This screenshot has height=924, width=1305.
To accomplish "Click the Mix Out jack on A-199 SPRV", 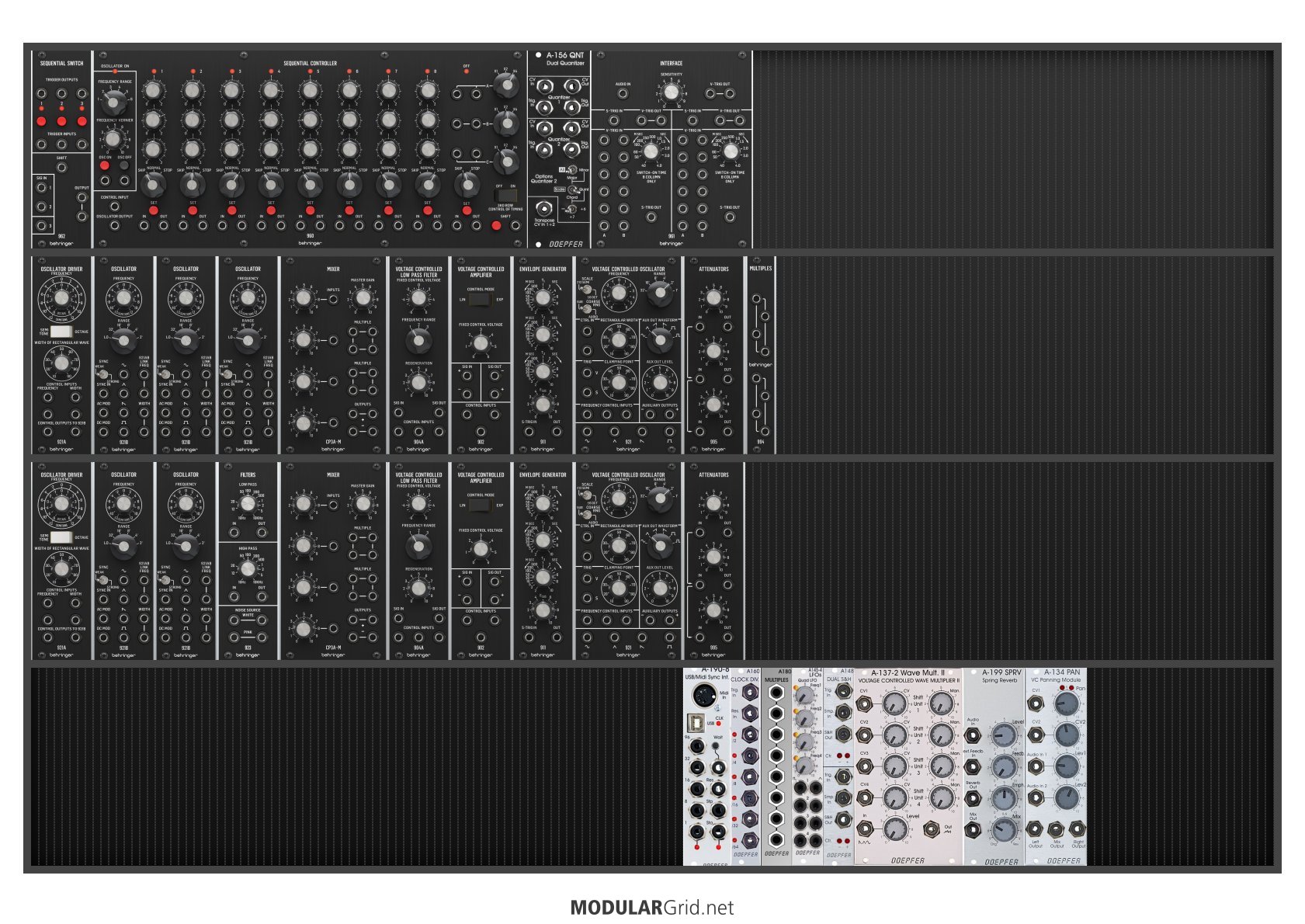I will tap(974, 829).
